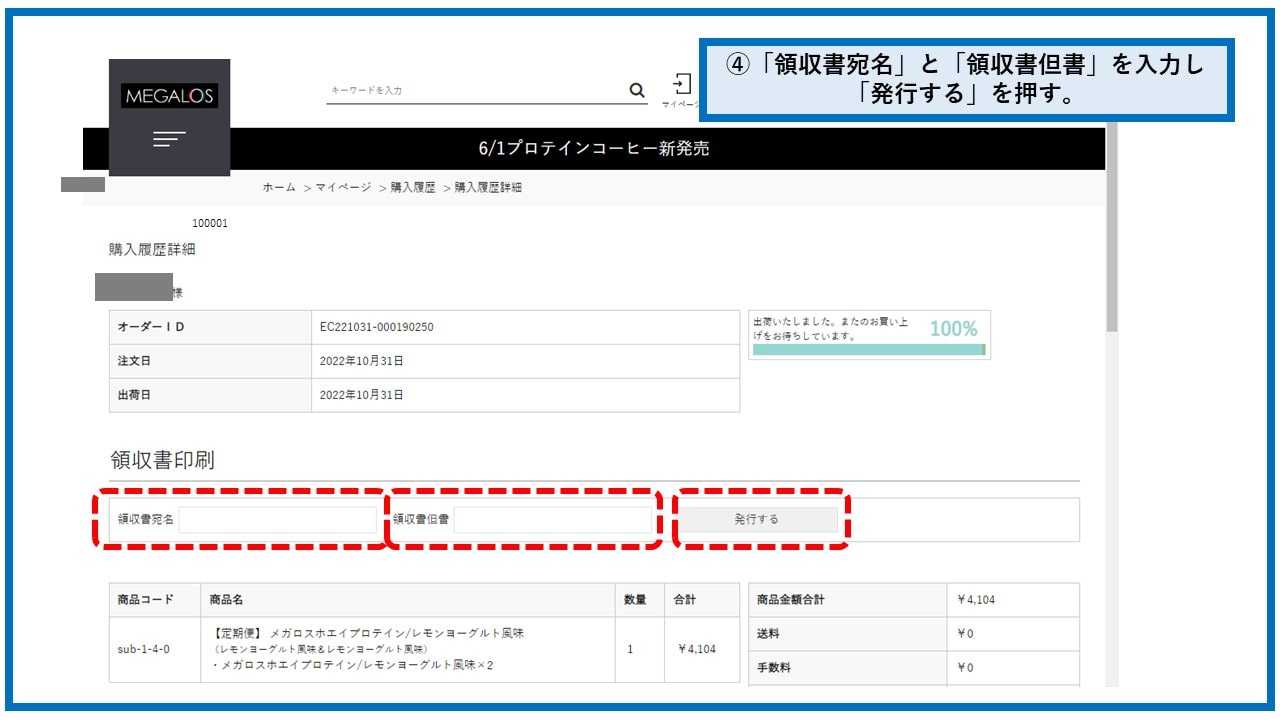Click order ID value EC221031-000190250
The width and height of the screenshot is (1280, 720).
point(377,327)
